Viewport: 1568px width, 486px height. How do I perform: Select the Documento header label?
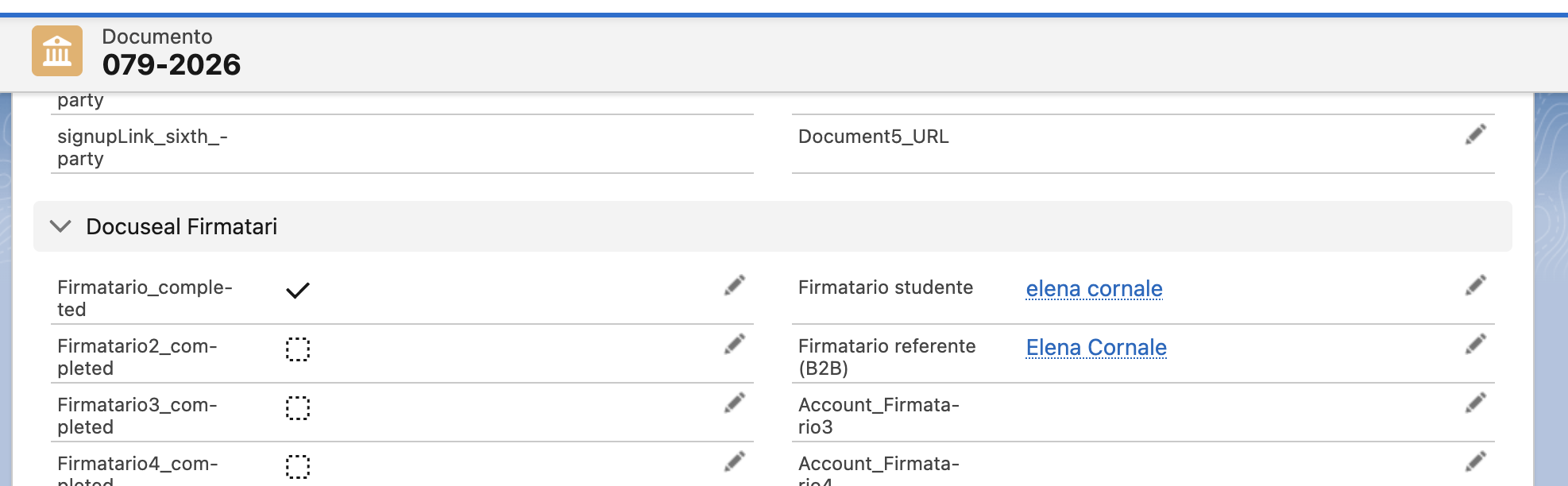[x=157, y=37]
